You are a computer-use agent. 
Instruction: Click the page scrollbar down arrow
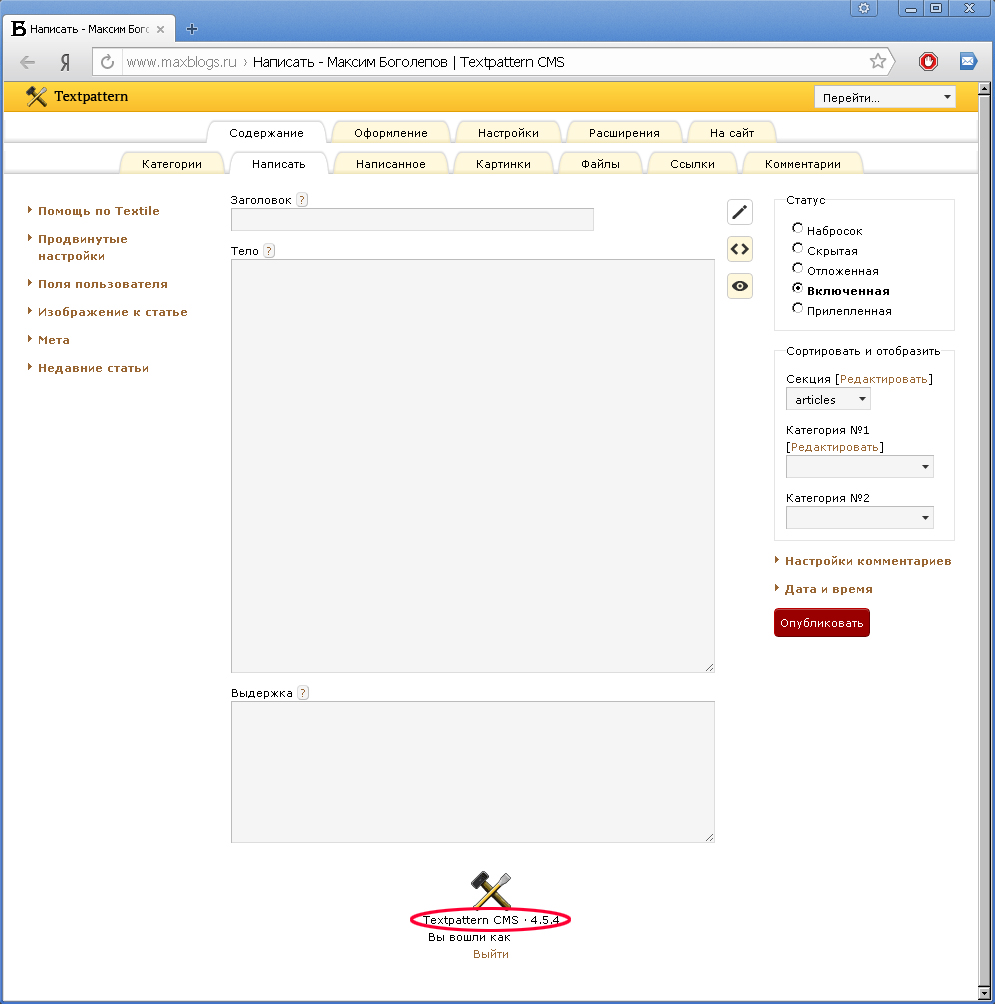coord(985,993)
